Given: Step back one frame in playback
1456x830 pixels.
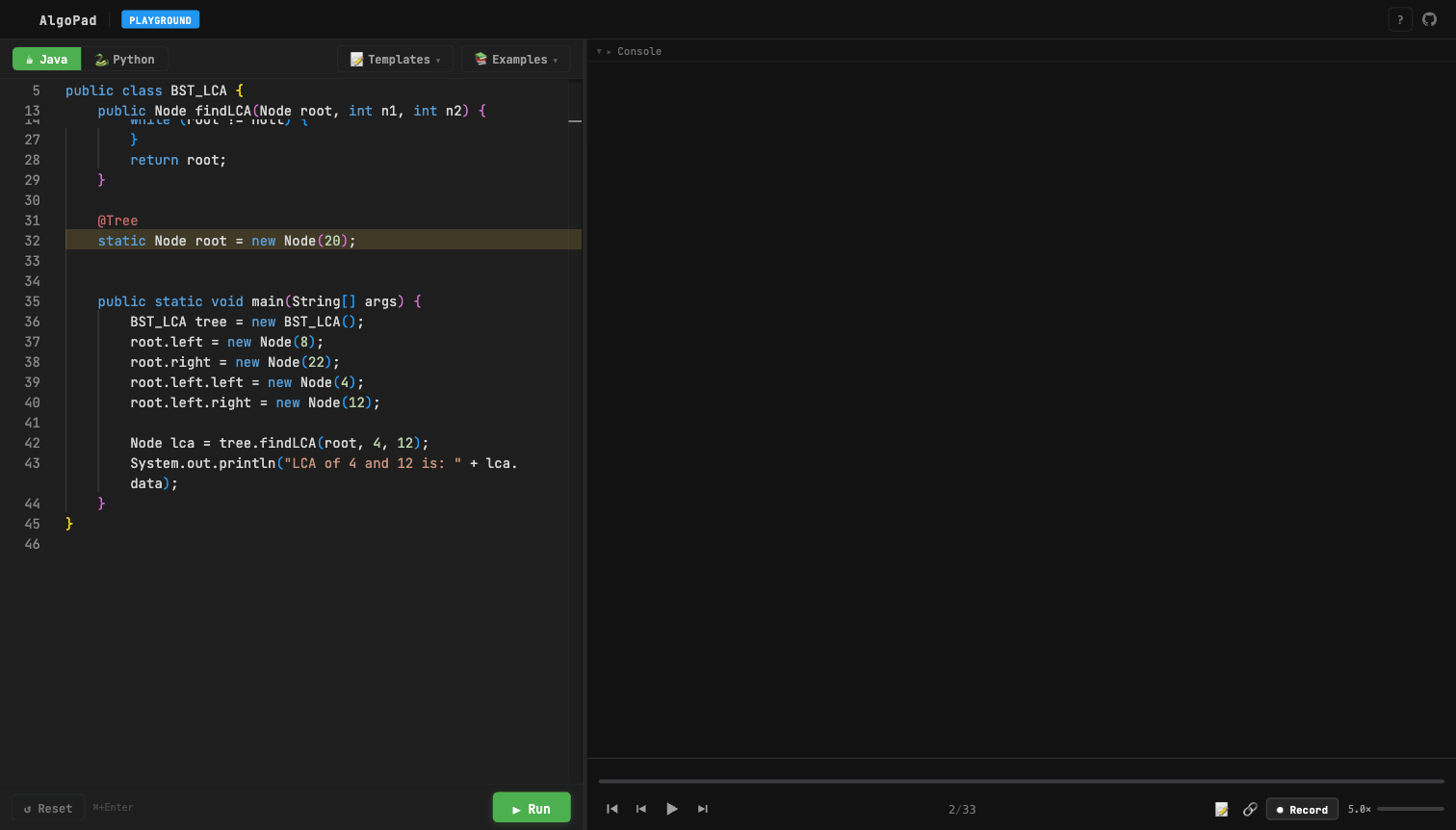Looking at the screenshot, I should (x=641, y=809).
